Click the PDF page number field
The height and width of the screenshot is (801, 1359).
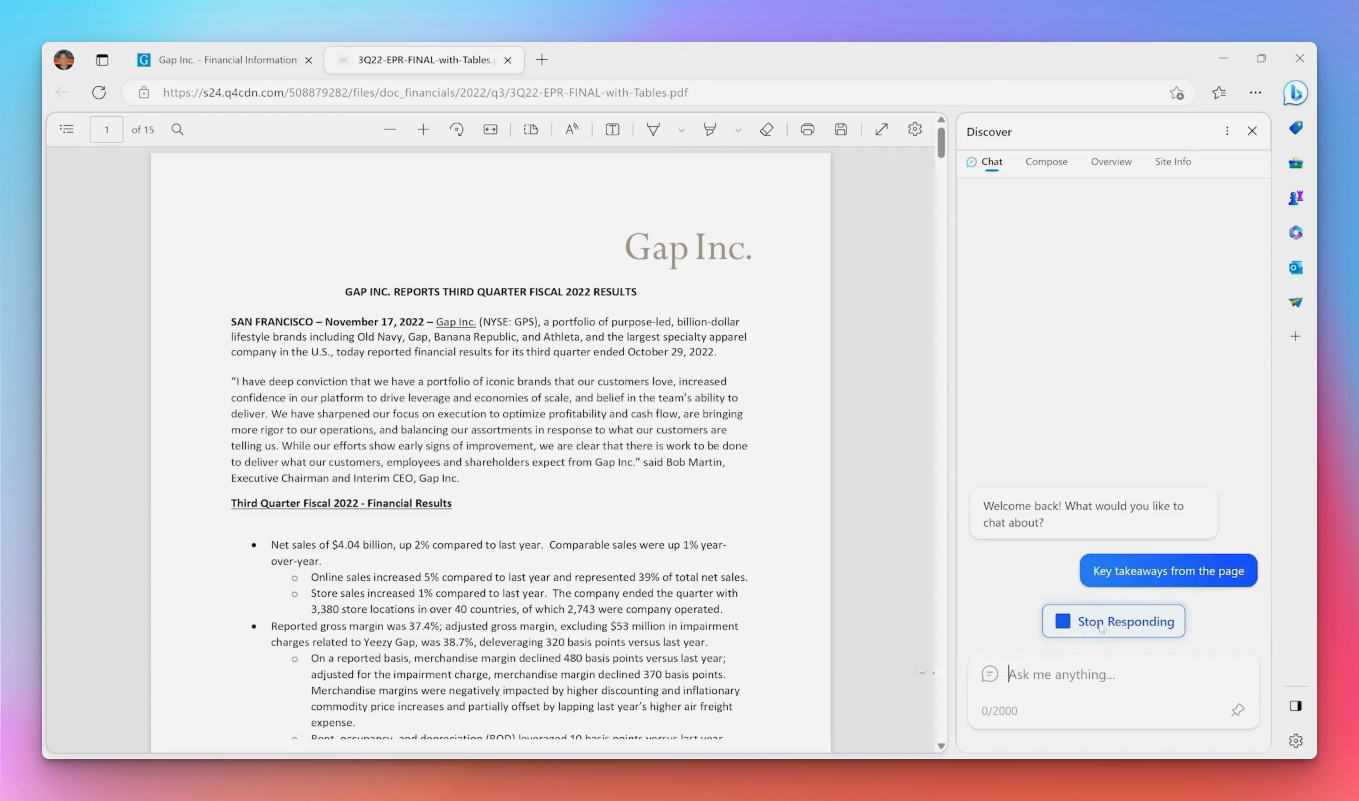point(106,129)
